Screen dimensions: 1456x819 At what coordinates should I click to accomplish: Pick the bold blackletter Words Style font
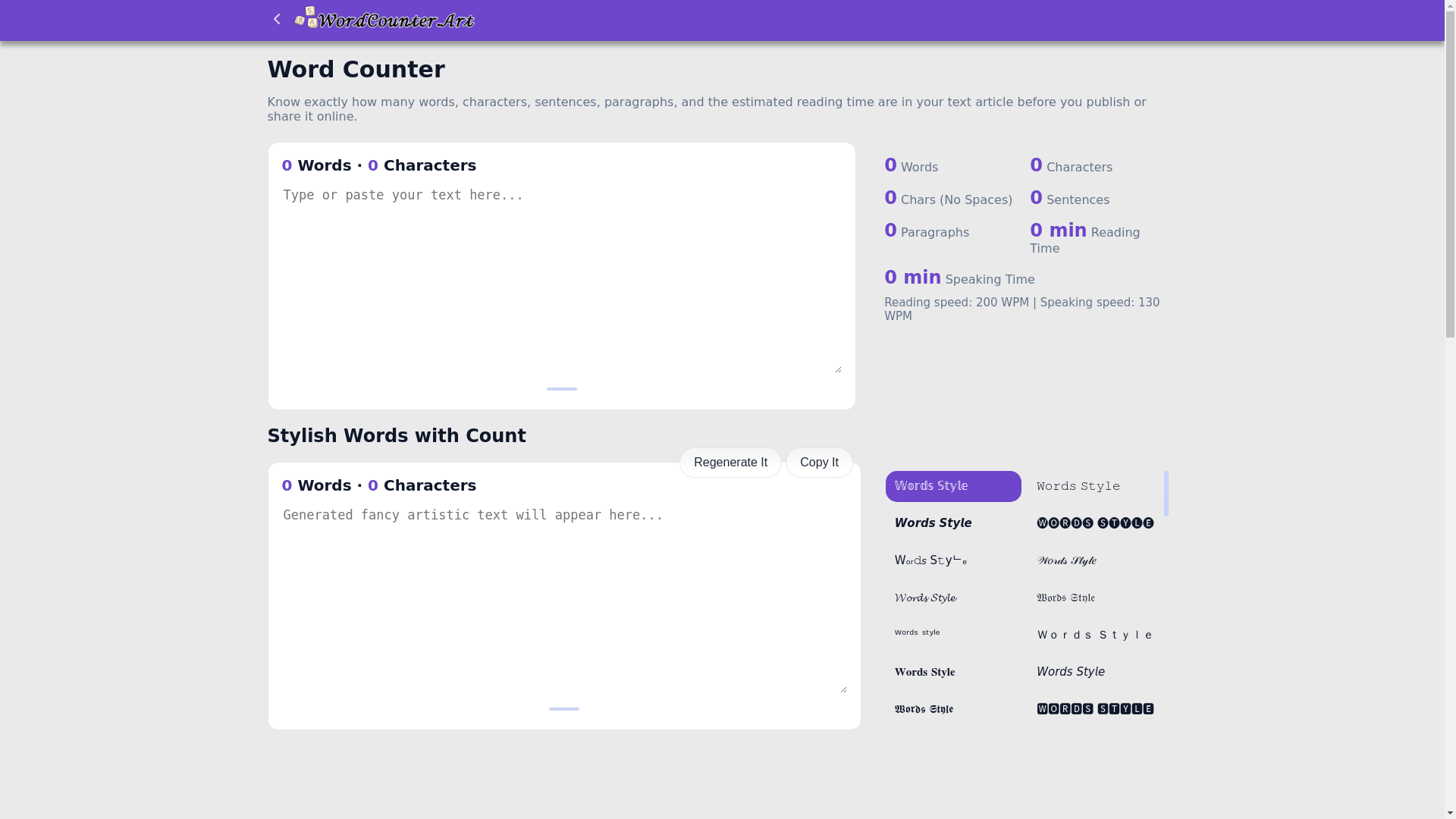[953, 709]
